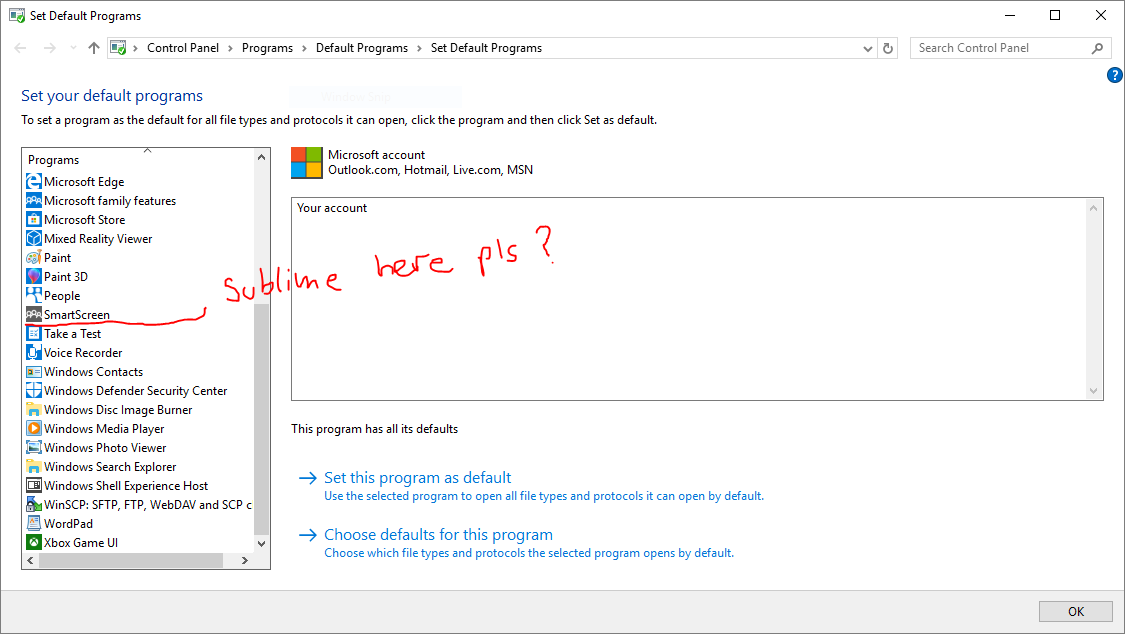
Task: Click the WordPad document icon
Action: (34, 524)
